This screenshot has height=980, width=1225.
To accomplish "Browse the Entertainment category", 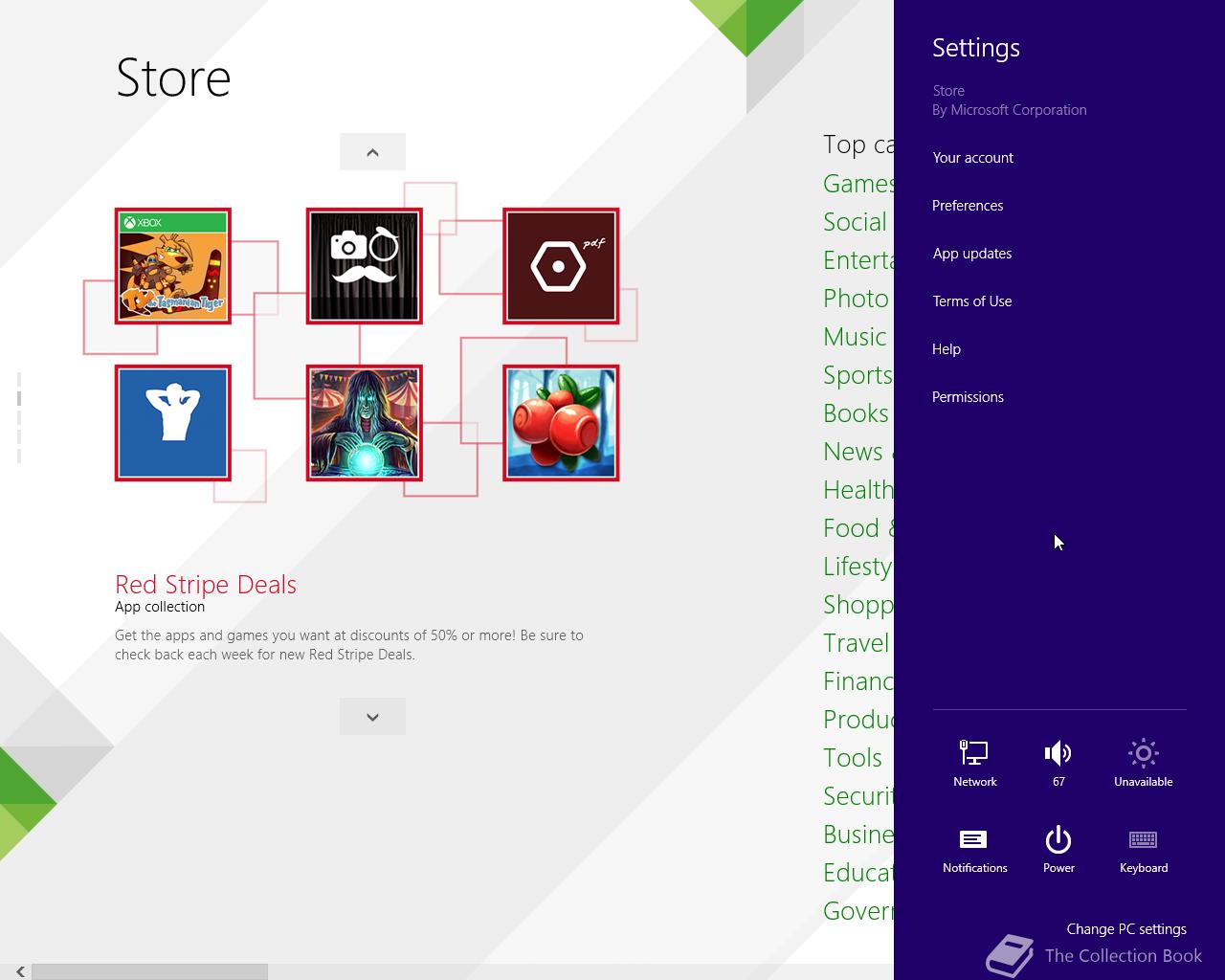I will point(858,260).
